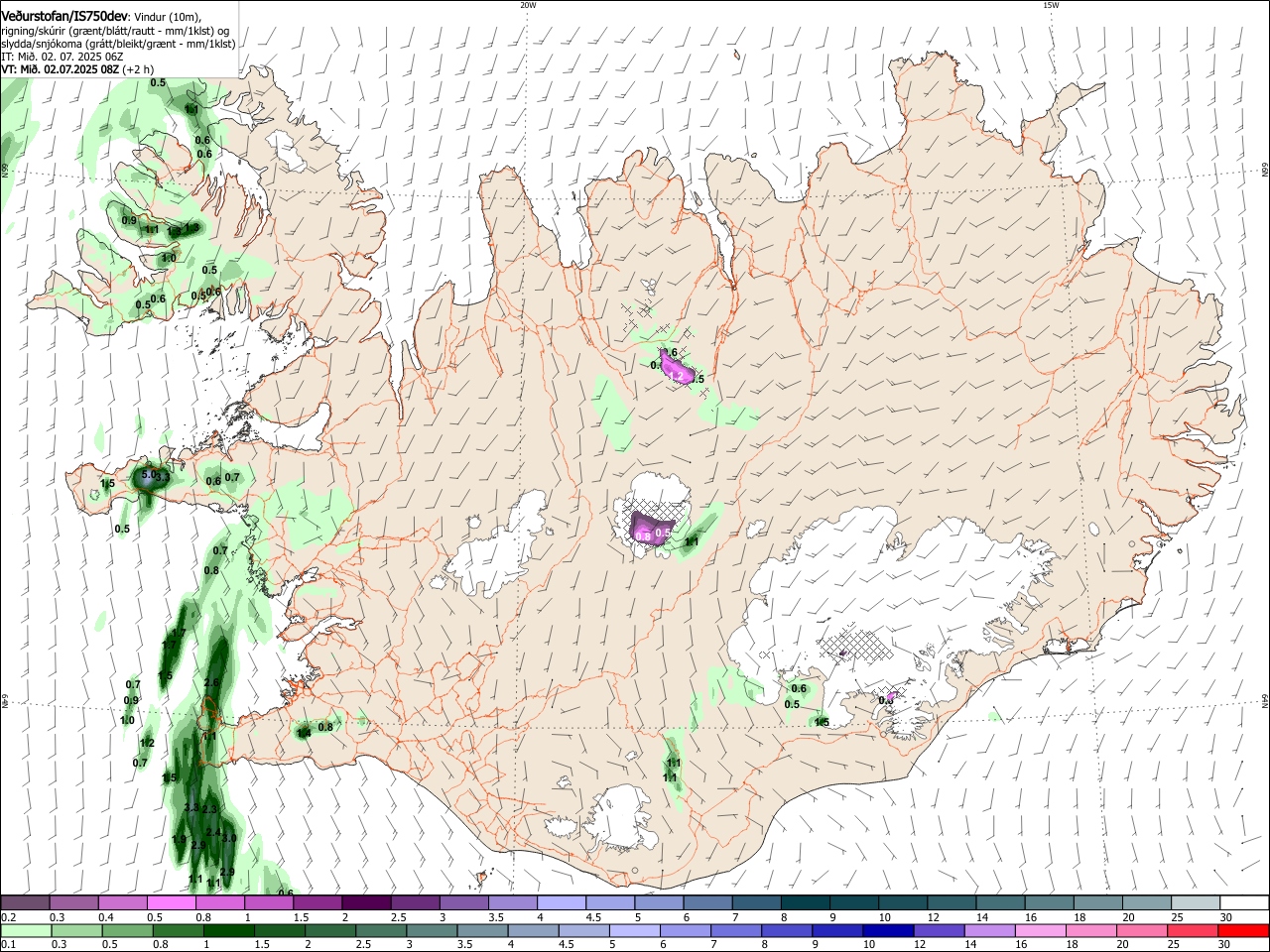Click the '2.4' precipitation value on the map
Screen dimensions: 1270x952
(213, 832)
